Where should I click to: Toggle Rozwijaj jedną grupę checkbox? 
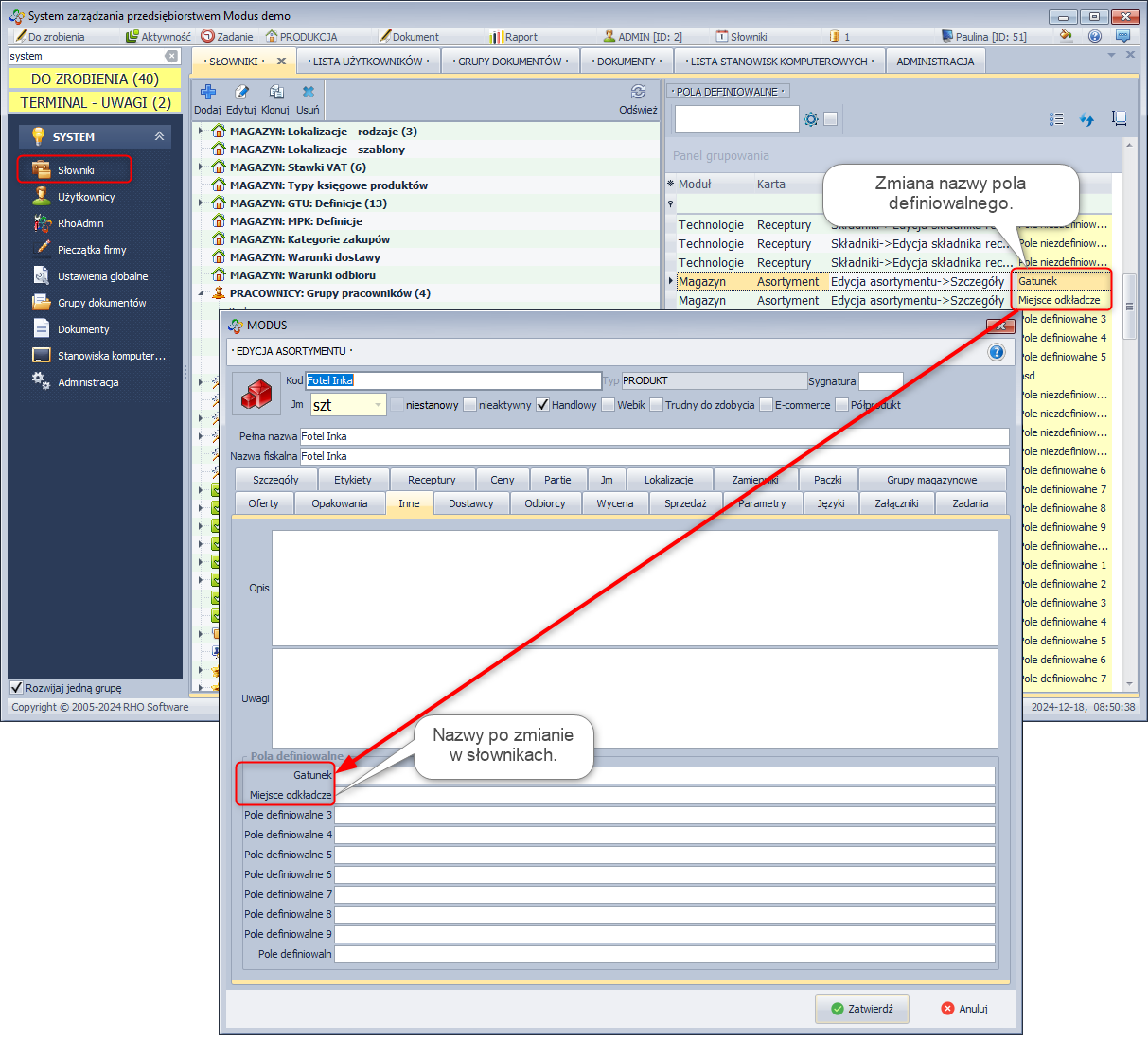tap(16, 688)
